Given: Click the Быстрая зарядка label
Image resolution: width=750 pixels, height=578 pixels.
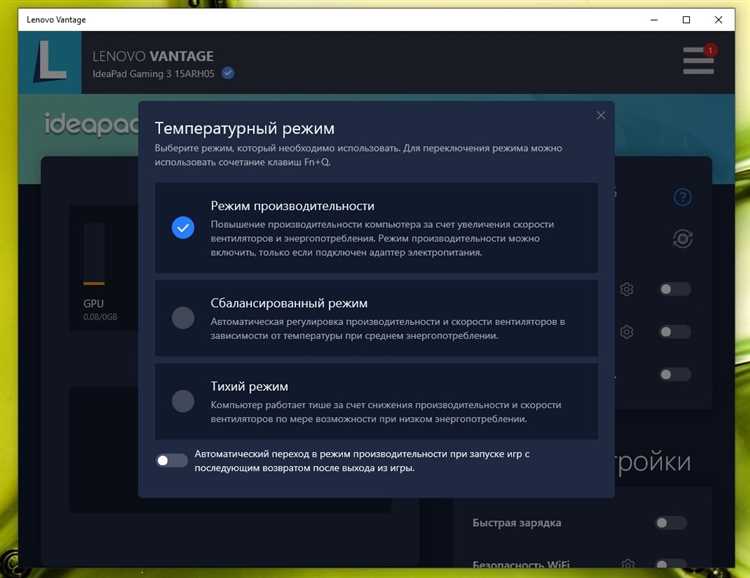Looking at the screenshot, I should 517,523.
